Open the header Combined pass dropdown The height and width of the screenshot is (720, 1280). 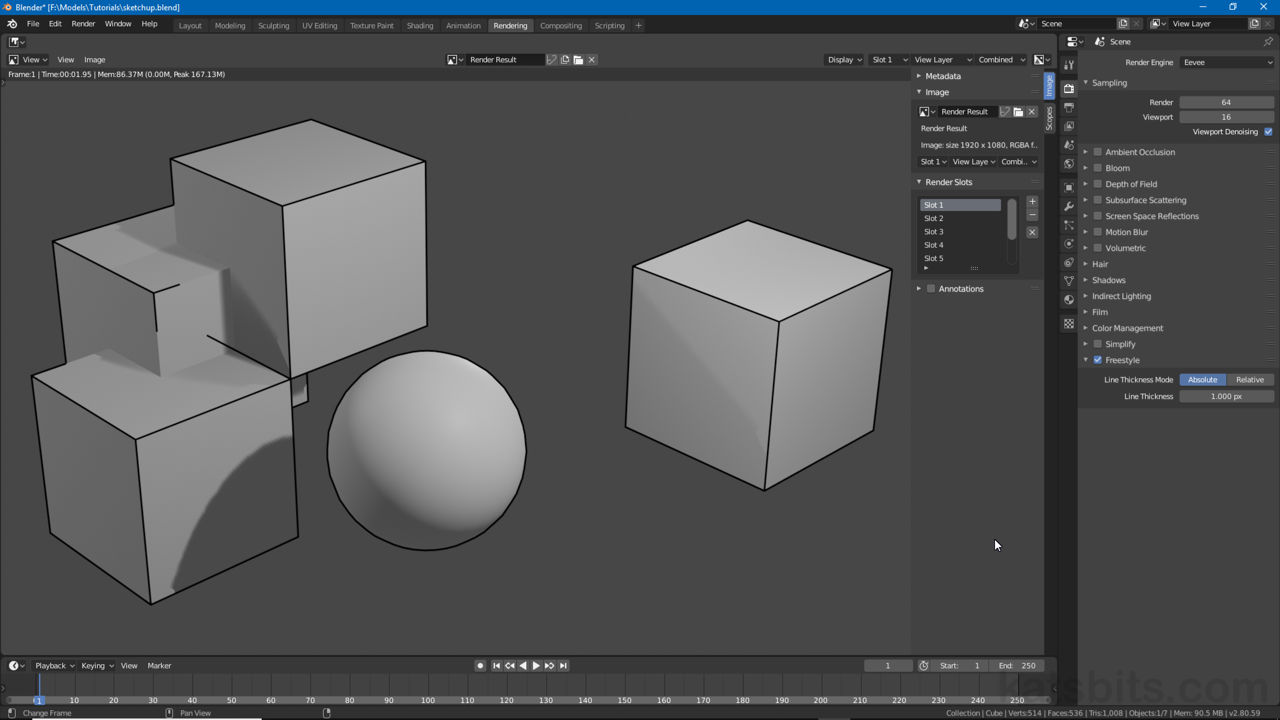click(x=1001, y=60)
